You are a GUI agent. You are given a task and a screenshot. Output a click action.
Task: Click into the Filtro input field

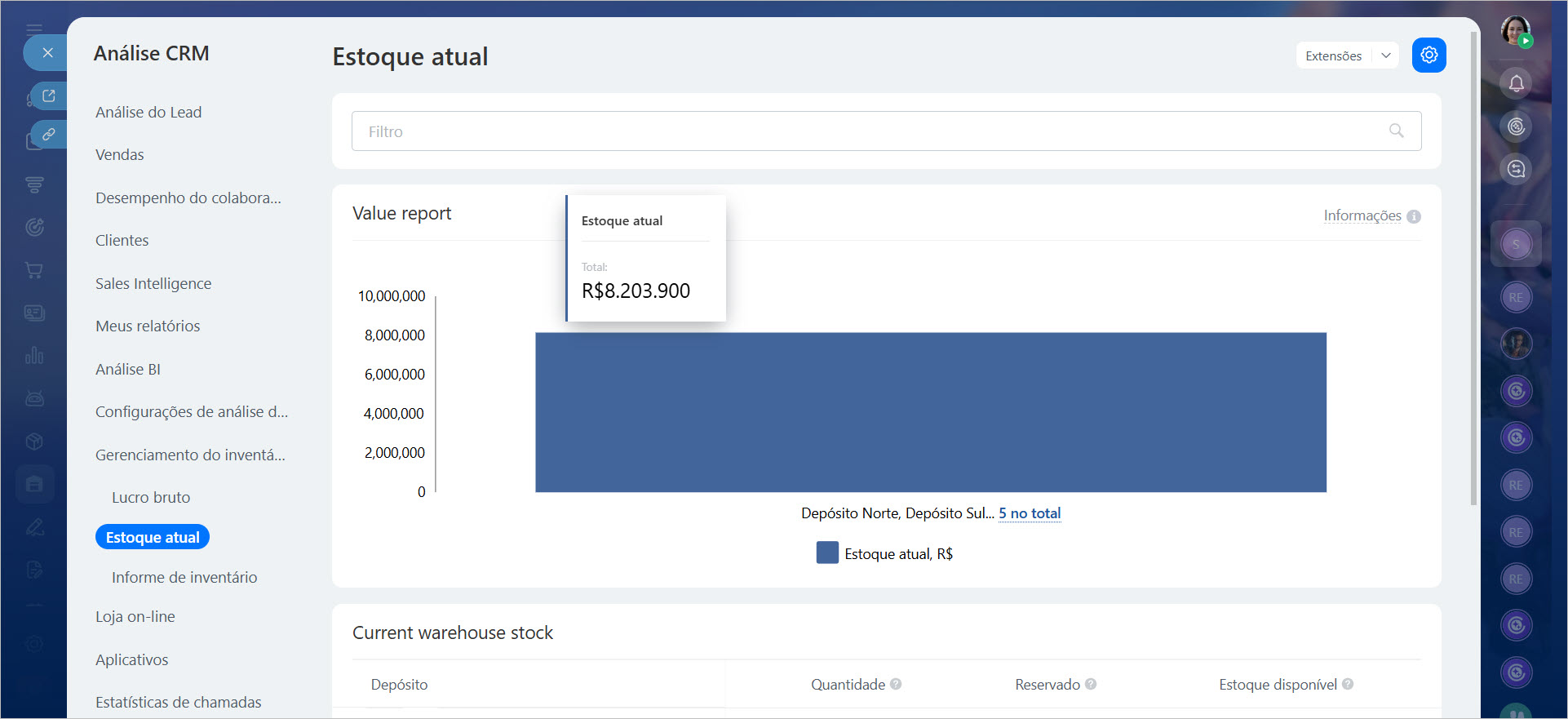click(x=865, y=131)
